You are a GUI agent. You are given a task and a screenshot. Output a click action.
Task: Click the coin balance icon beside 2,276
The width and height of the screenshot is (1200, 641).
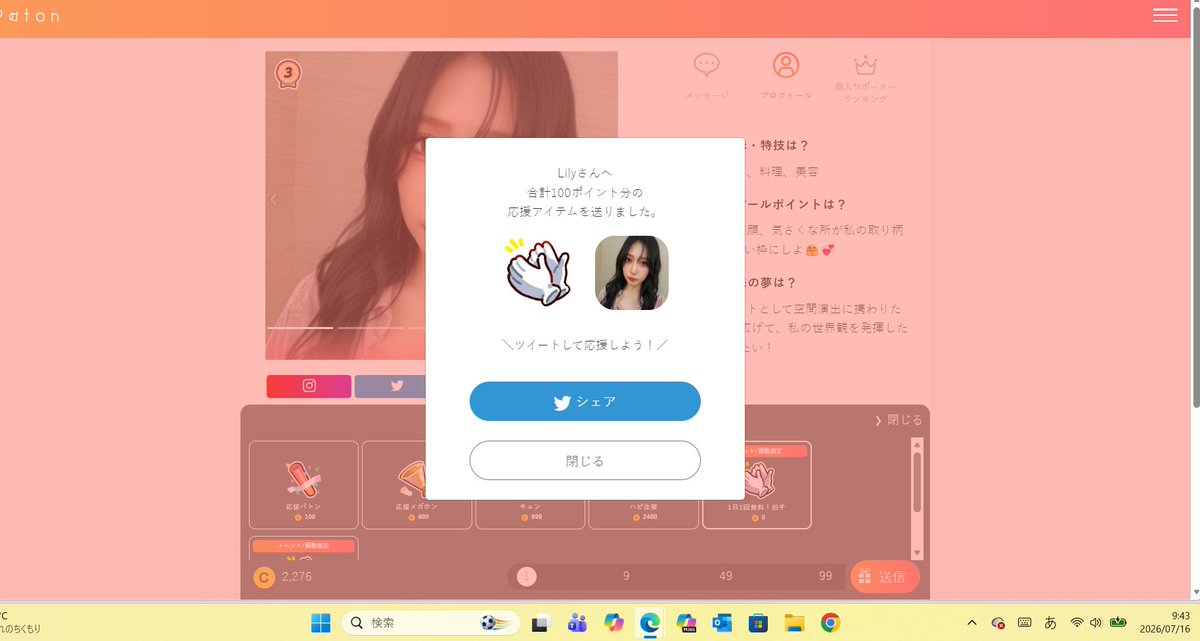[264, 577]
